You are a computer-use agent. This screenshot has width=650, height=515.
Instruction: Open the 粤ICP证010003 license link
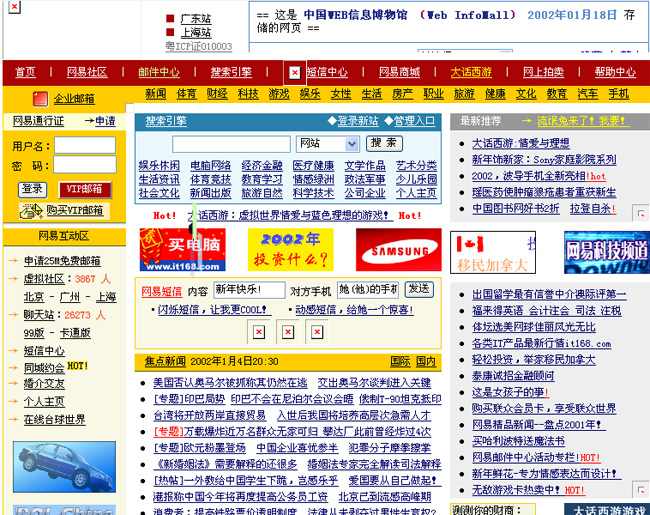pyautogui.click(x=199, y=46)
